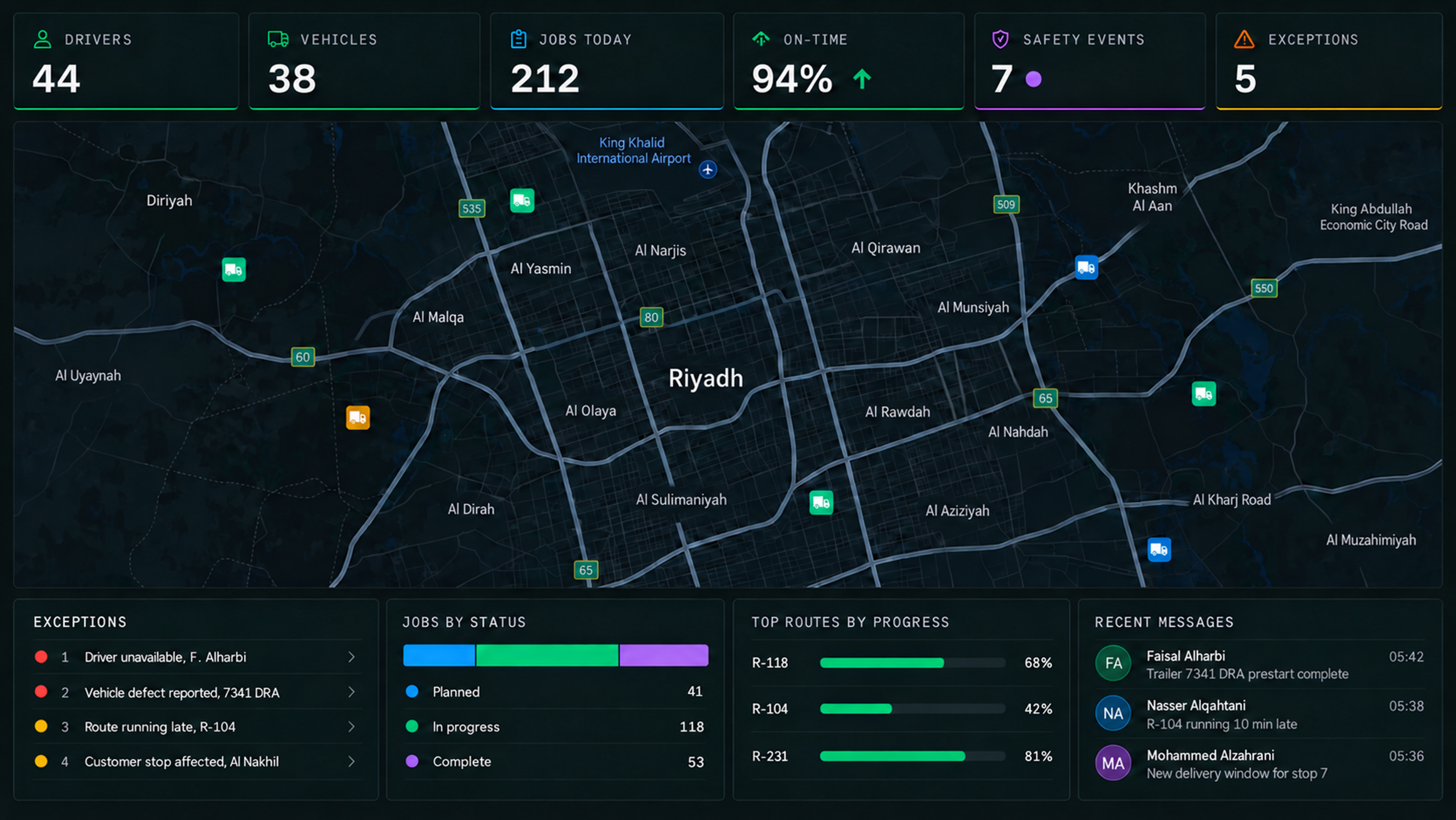The width and height of the screenshot is (1456, 820).
Task: Click the R-118 route progress bar
Action: click(x=913, y=663)
